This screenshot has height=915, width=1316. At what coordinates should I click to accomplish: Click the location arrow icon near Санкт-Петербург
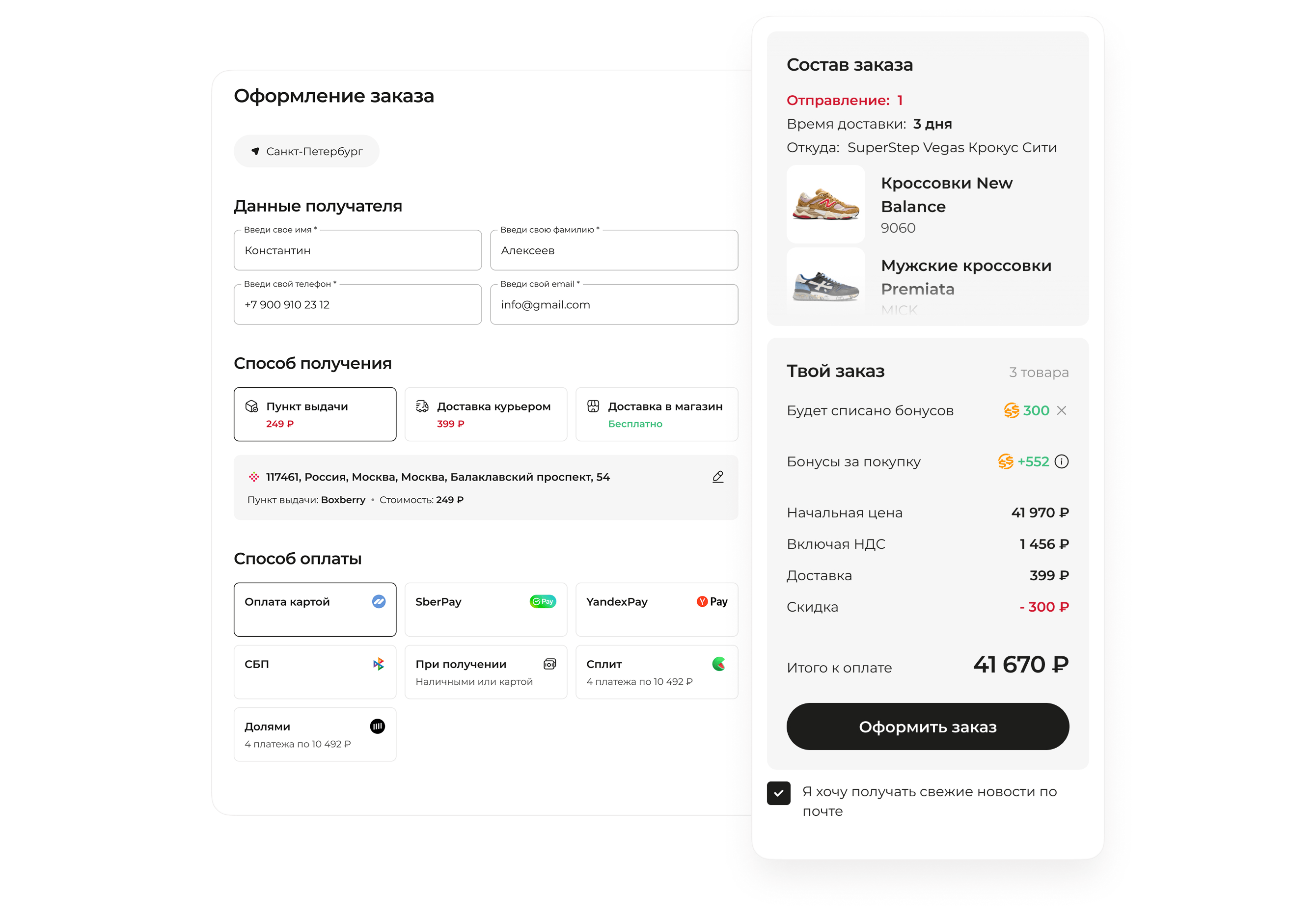tap(255, 151)
